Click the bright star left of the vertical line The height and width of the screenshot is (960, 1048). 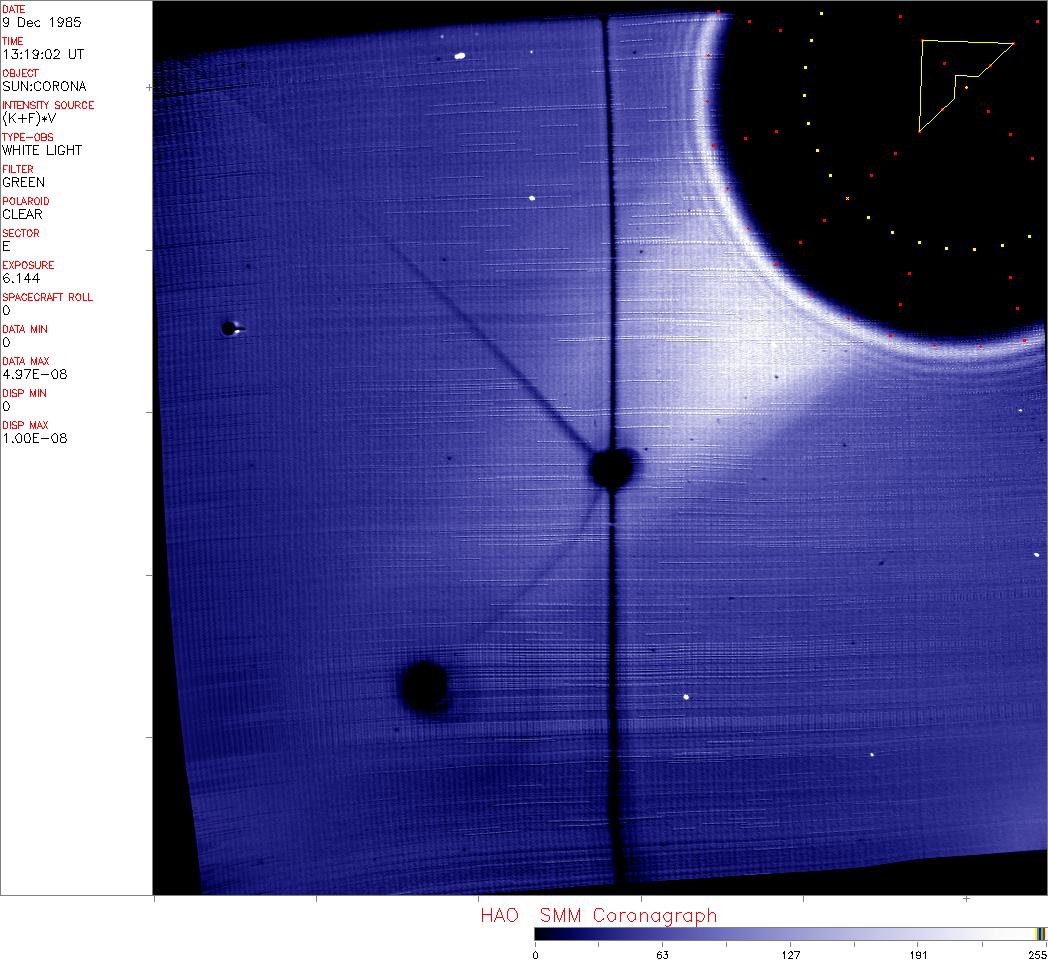click(532, 198)
